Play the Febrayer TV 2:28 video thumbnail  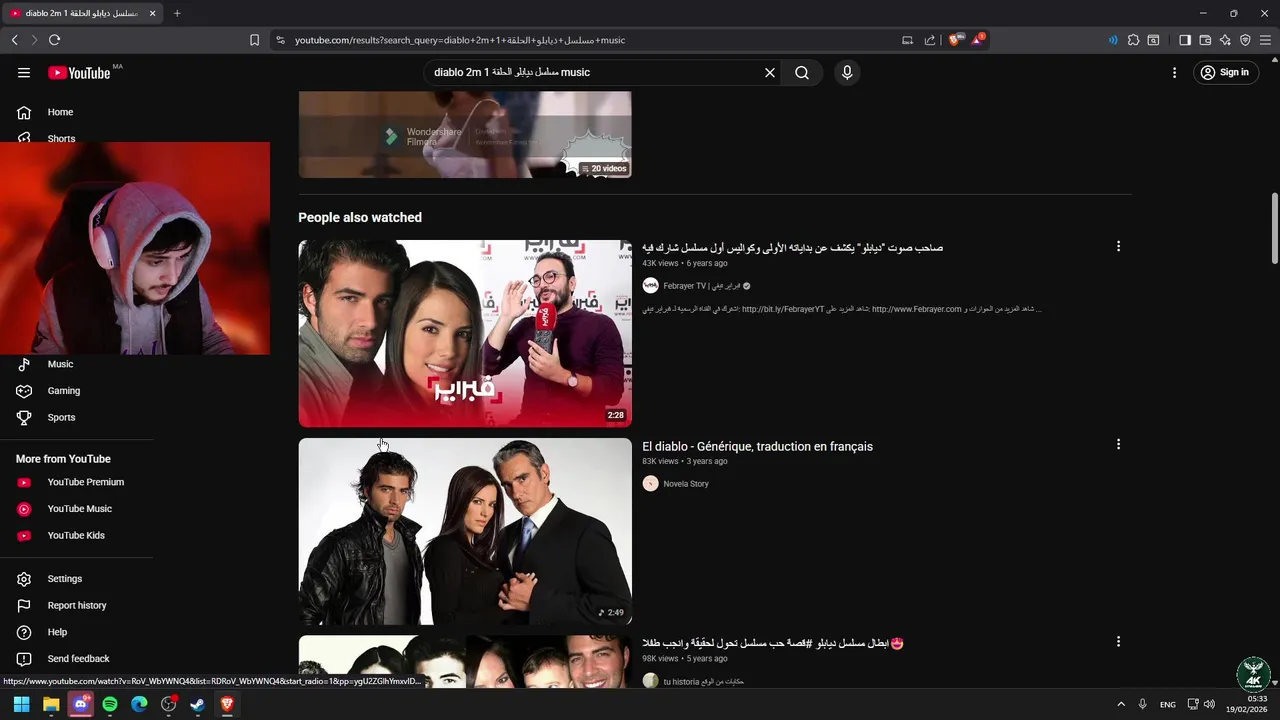tap(465, 333)
